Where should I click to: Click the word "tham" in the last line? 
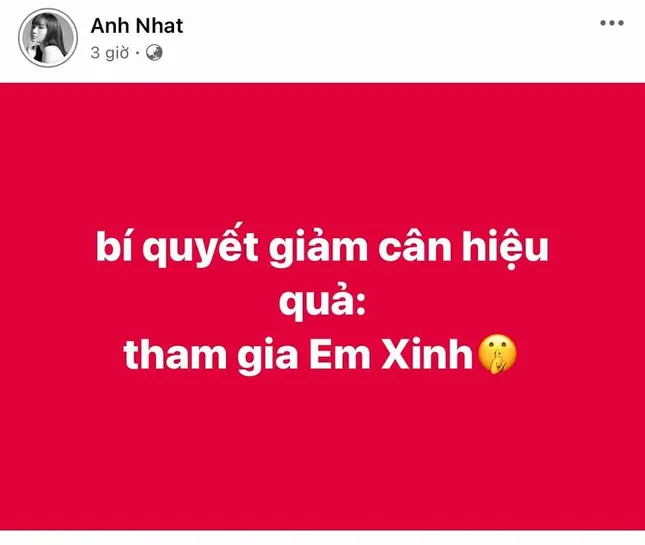click(x=175, y=353)
